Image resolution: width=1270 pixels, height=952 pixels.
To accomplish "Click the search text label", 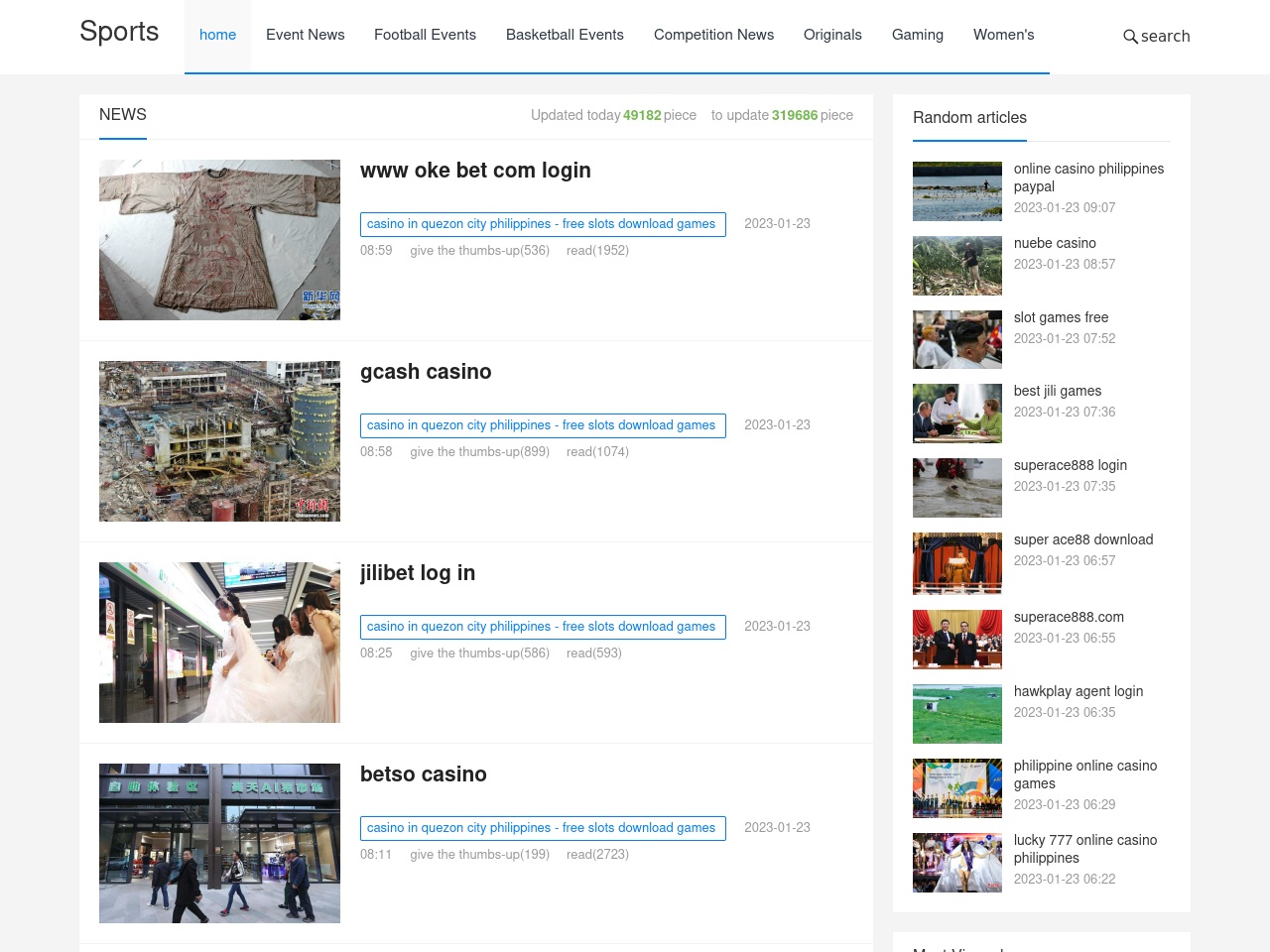I will coord(1165,37).
